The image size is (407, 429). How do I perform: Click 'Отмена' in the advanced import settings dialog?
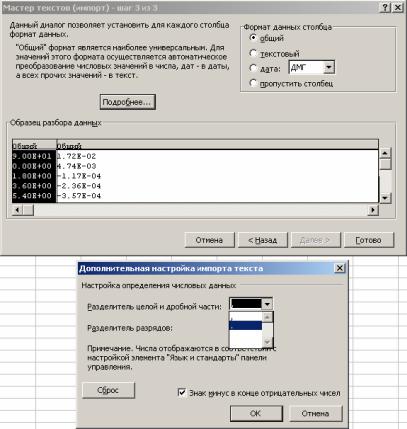point(315,413)
